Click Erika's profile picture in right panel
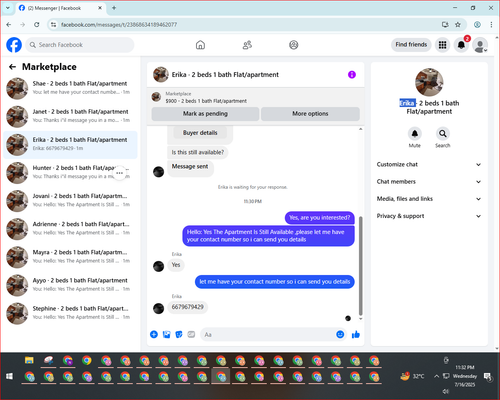 click(429, 82)
